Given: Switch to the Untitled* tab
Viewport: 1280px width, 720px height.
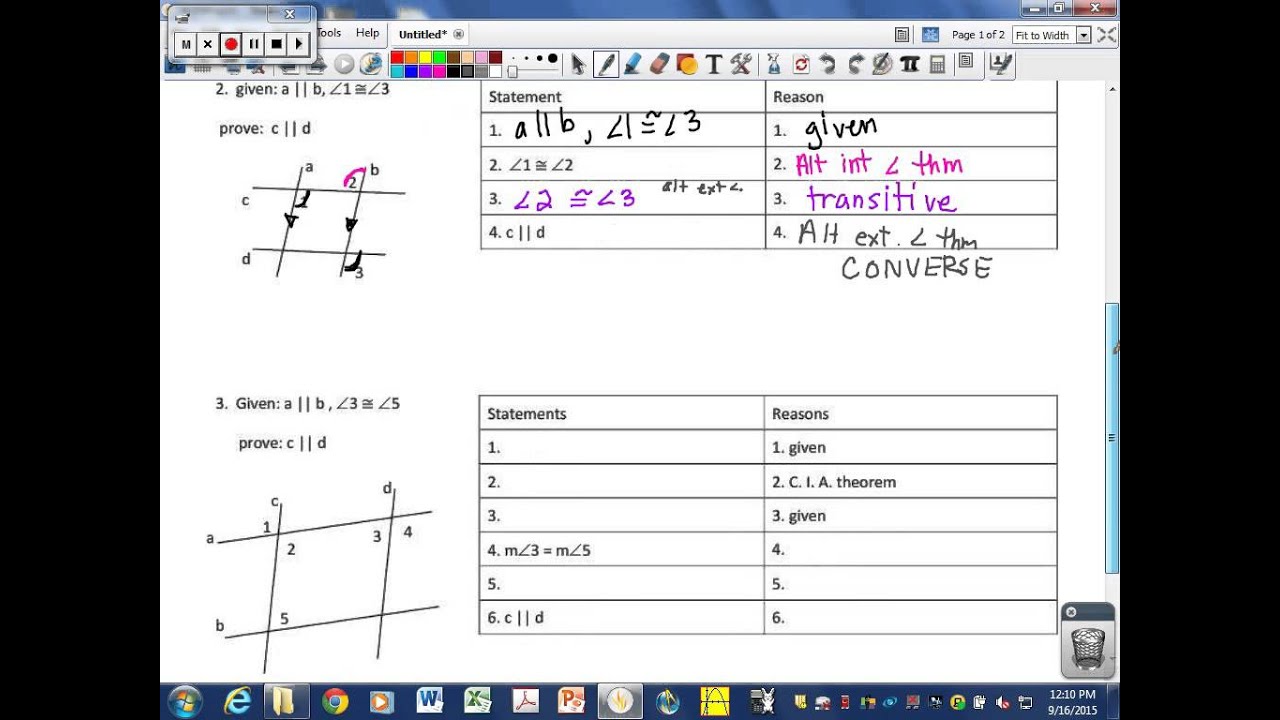Looking at the screenshot, I should point(423,35).
